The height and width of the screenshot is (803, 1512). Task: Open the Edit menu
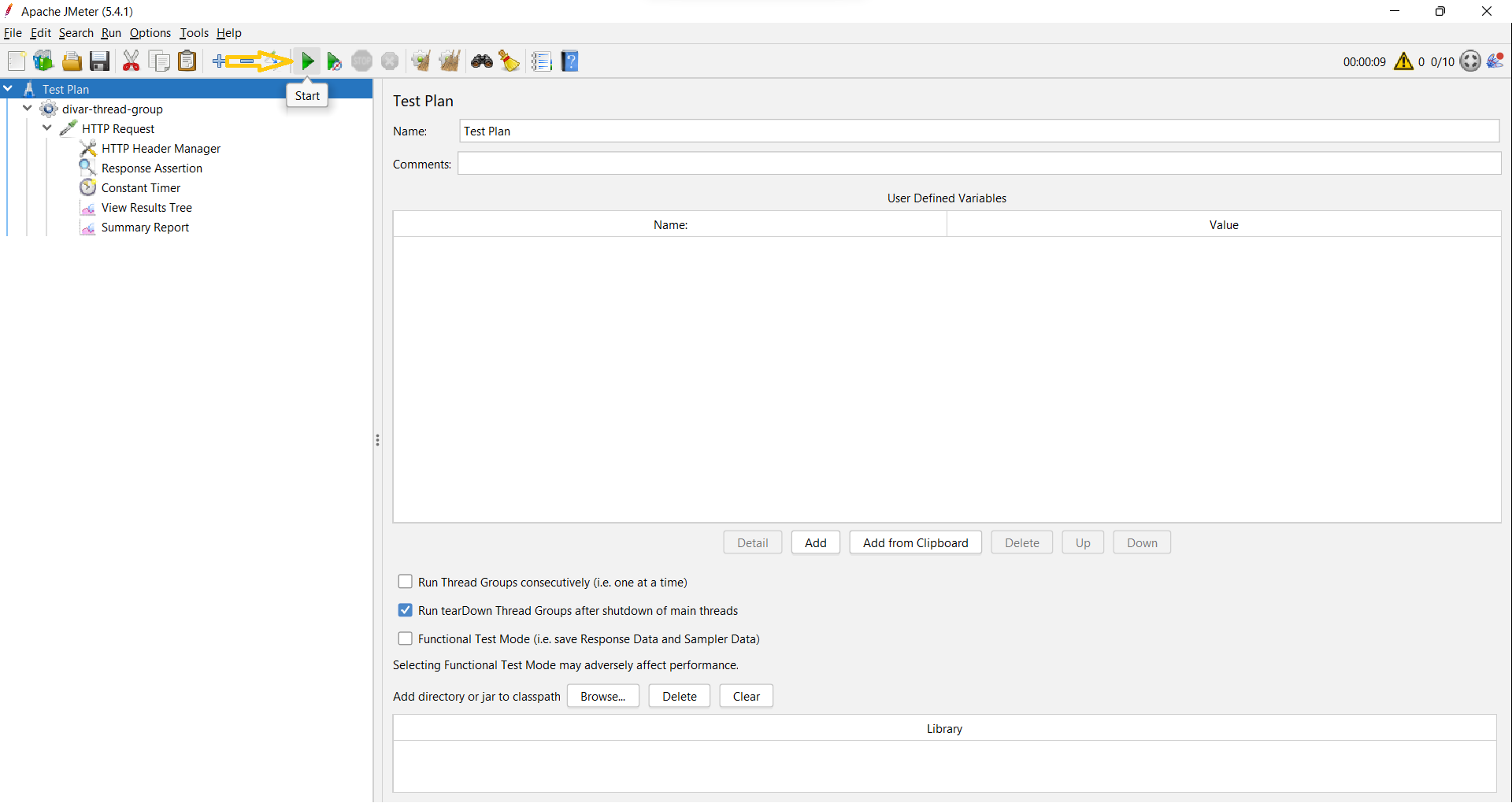(x=40, y=33)
